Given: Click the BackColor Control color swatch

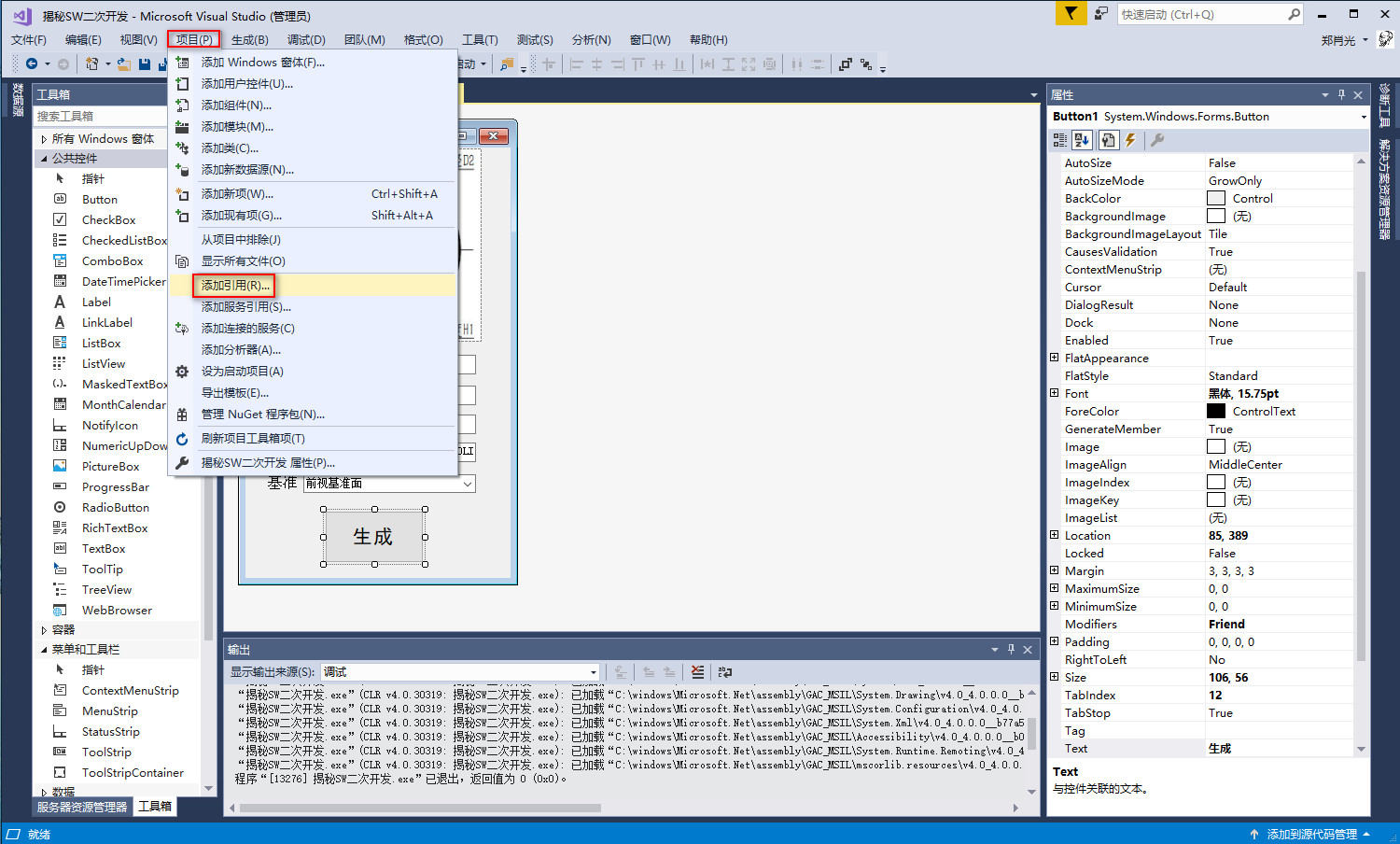Looking at the screenshot, I should [x=1216, y=198].
